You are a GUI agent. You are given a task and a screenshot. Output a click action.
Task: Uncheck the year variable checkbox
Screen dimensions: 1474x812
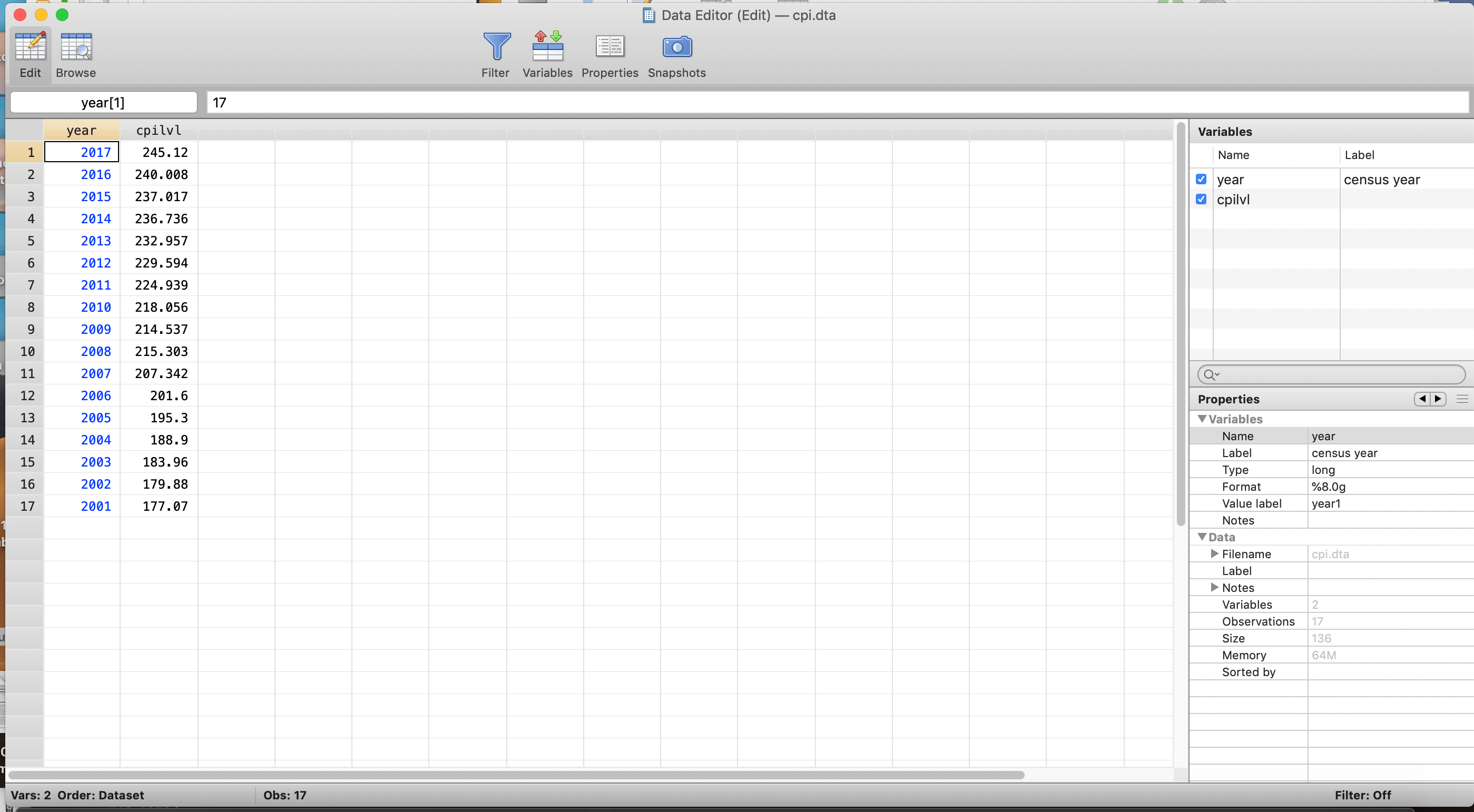[1201, 179]
